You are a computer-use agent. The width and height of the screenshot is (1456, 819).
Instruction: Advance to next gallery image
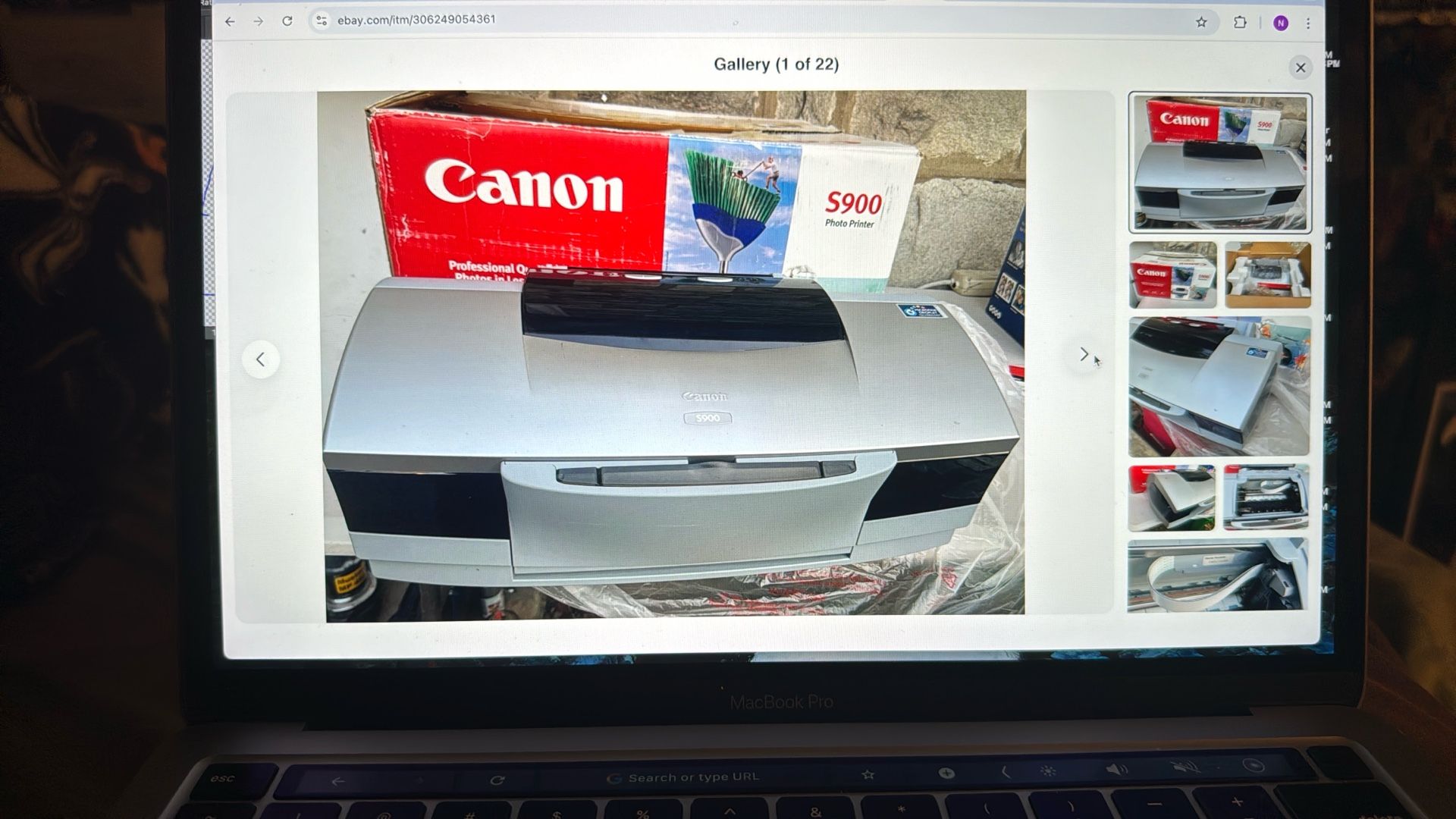(1084, 354)
